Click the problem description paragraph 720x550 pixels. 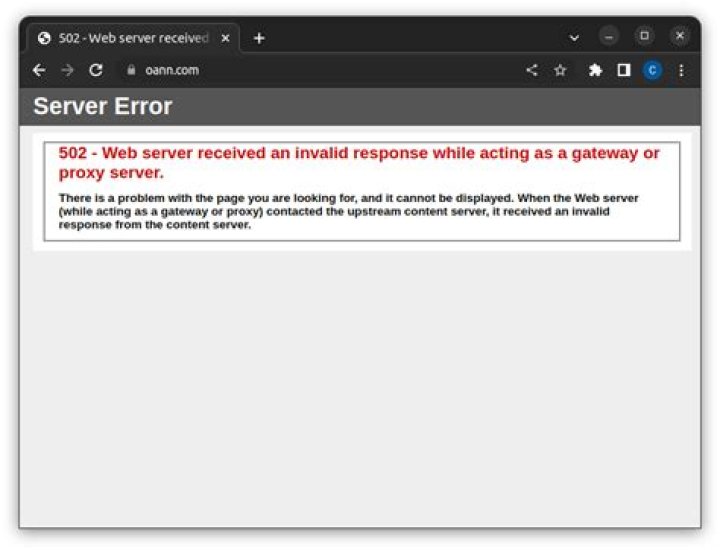[x=348, y=211]
